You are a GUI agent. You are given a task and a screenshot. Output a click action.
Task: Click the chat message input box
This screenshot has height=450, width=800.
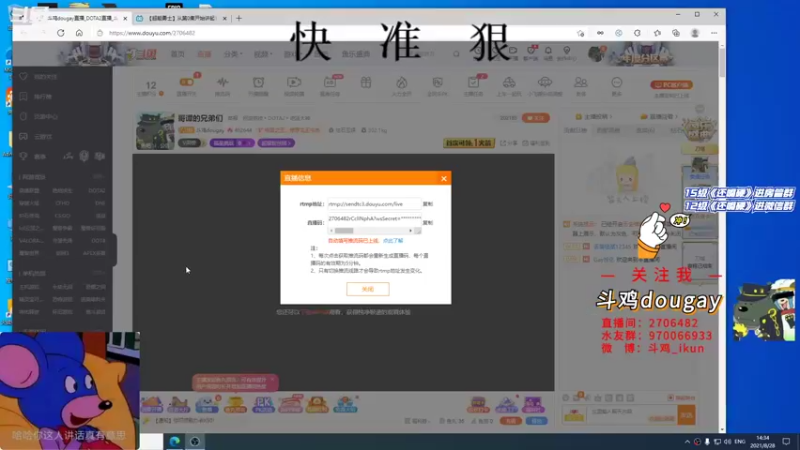click(x=632, y=415)
